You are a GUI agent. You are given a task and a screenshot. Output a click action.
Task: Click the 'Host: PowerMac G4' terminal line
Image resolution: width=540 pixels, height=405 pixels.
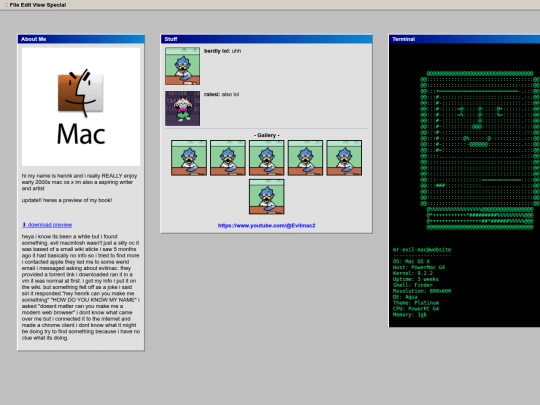419,267
